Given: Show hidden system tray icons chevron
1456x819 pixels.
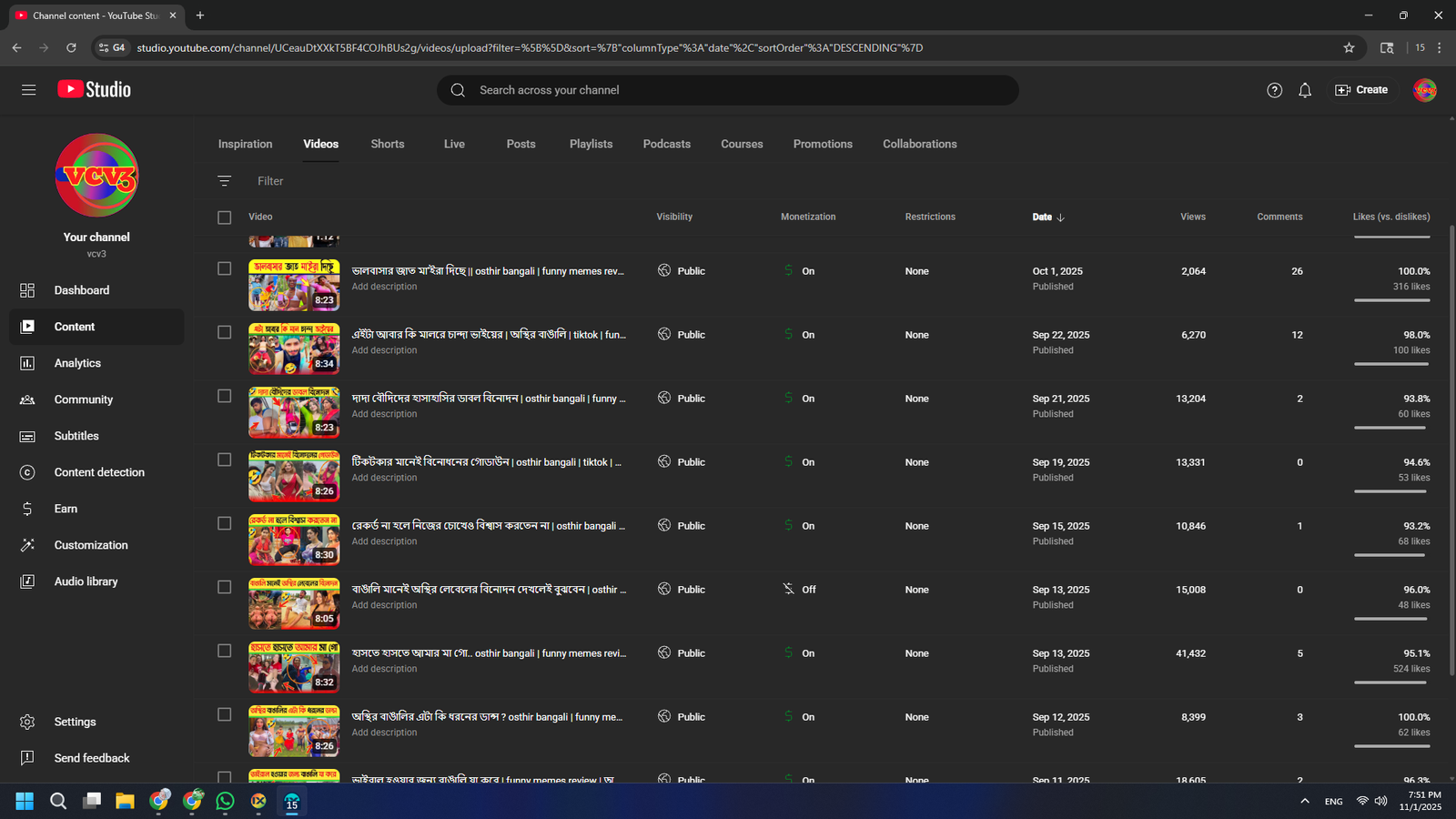Looking at the screenshot, I should pos(1305,801).
